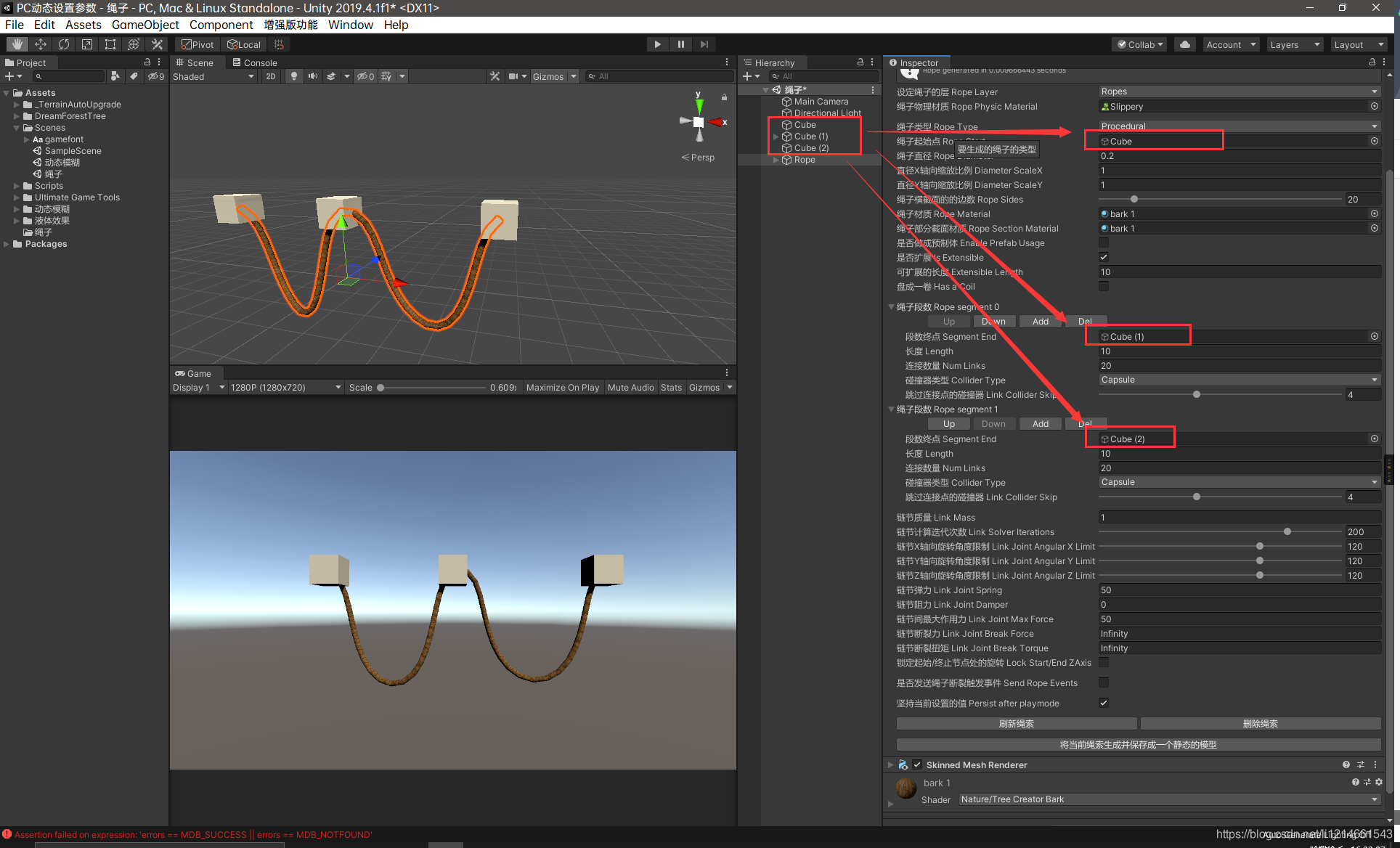Enable Has a Coil checkbox
This screenshot has height=848, width=1400.
(x=1104, y=286)
